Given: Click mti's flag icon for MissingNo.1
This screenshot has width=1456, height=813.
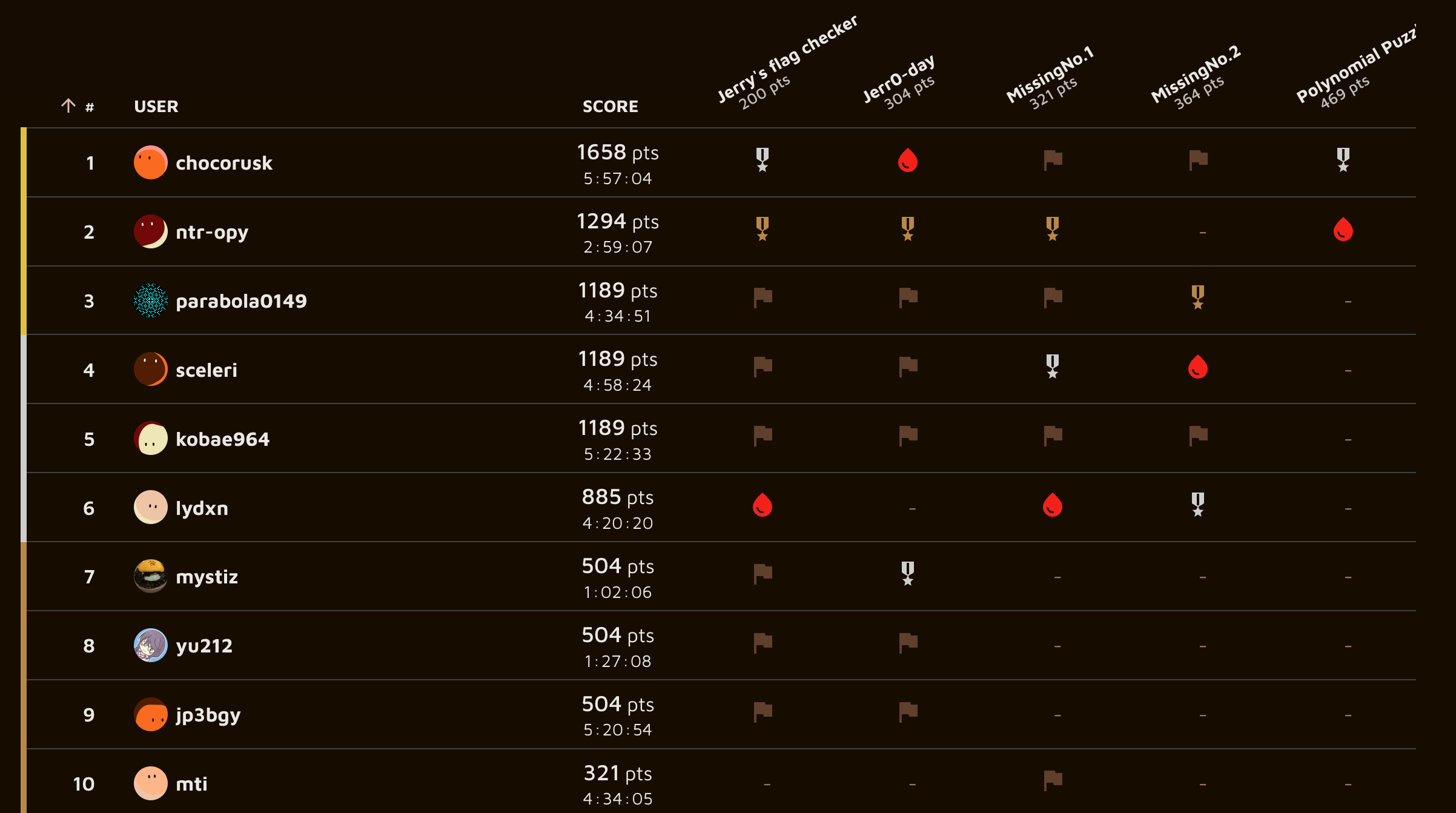Looking at the screenshot, I should 1053,780.
